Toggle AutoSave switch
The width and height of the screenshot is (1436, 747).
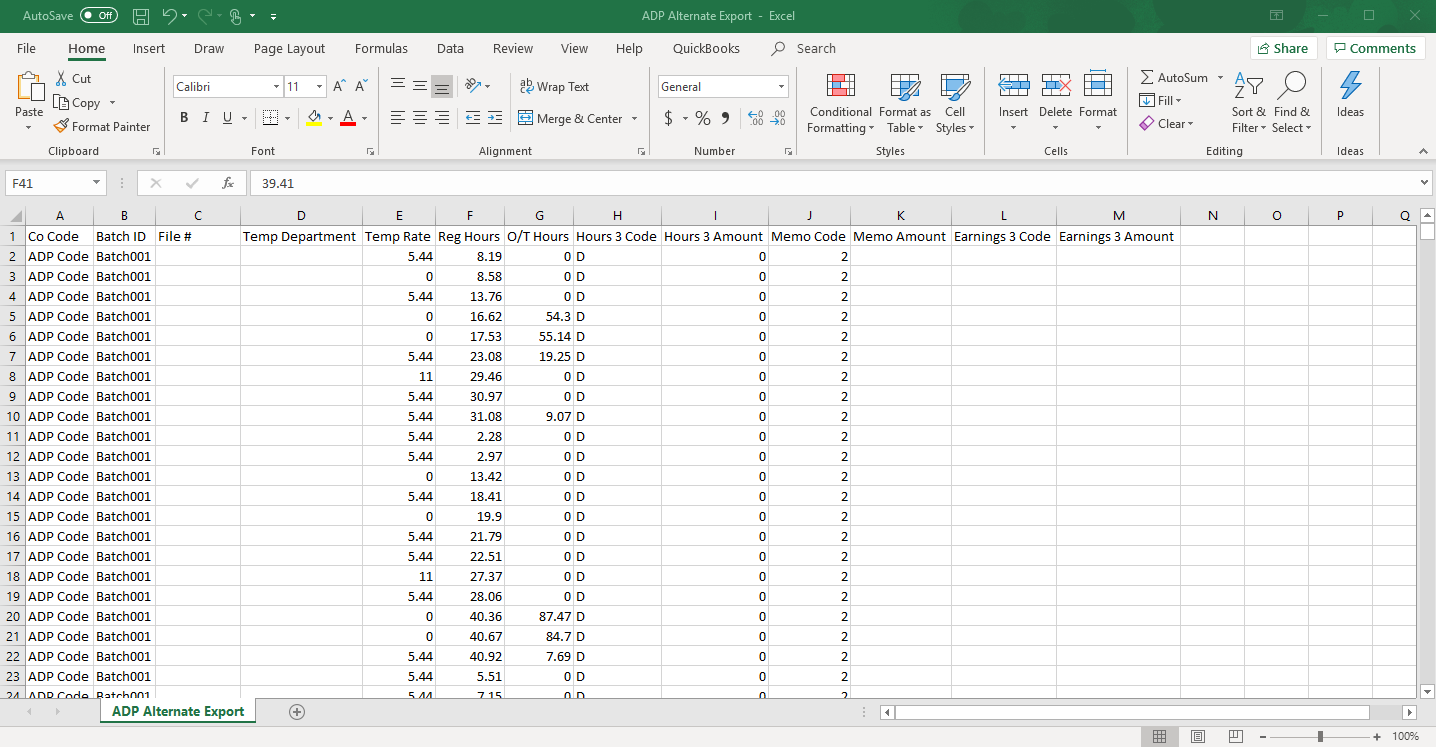(x=99, y=16)
